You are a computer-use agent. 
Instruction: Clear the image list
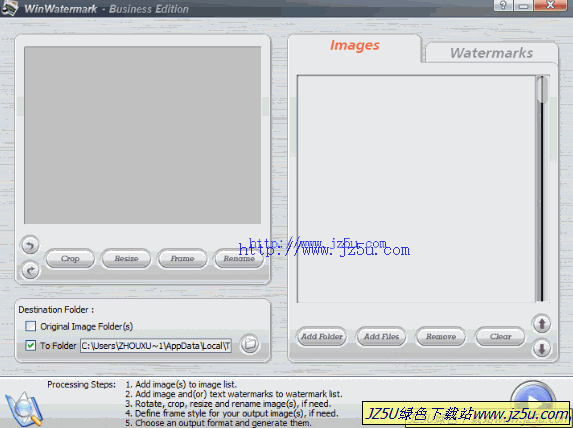click(500, 336)
